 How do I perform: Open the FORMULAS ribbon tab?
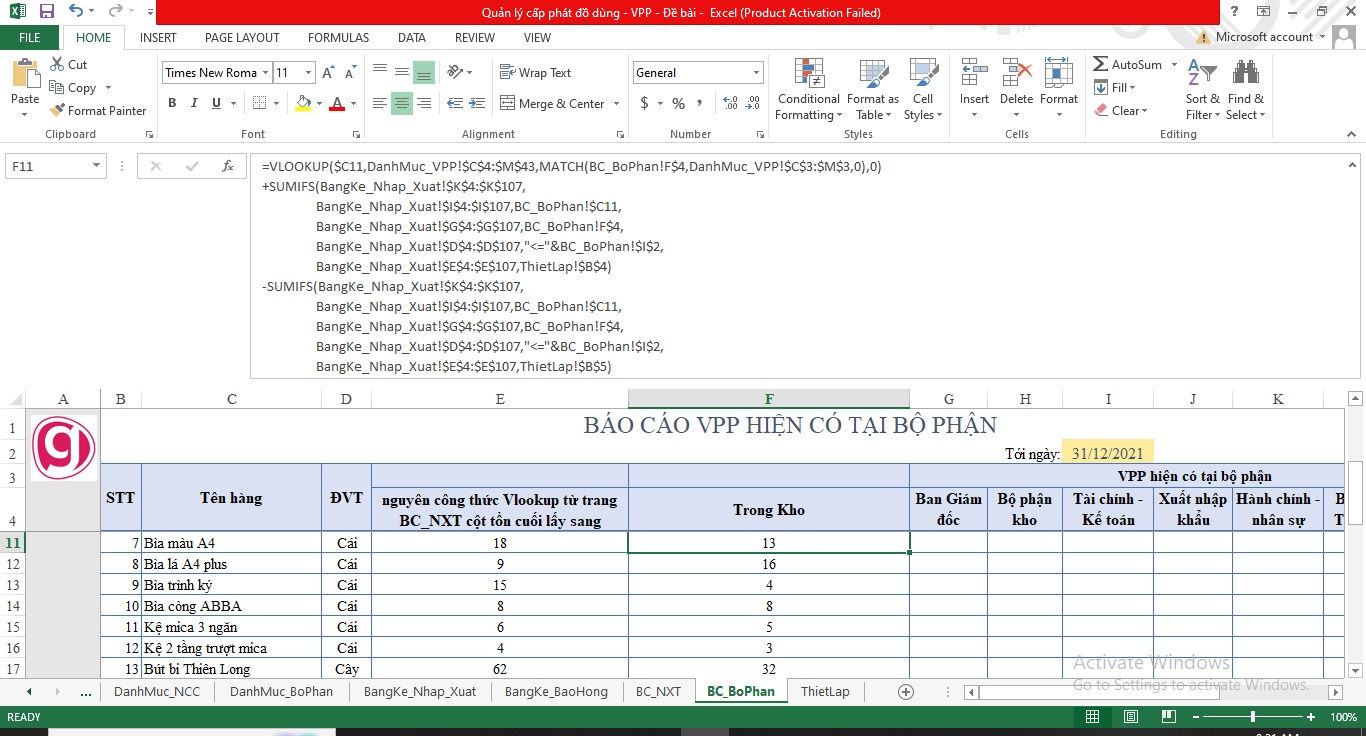(x=338, y=38)
